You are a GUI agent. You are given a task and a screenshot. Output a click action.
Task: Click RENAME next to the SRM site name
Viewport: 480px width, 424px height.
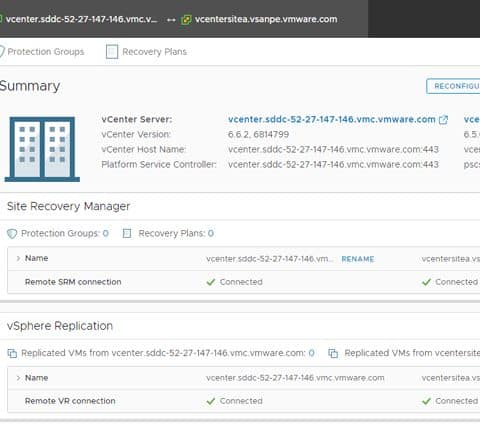pos(358,259)
